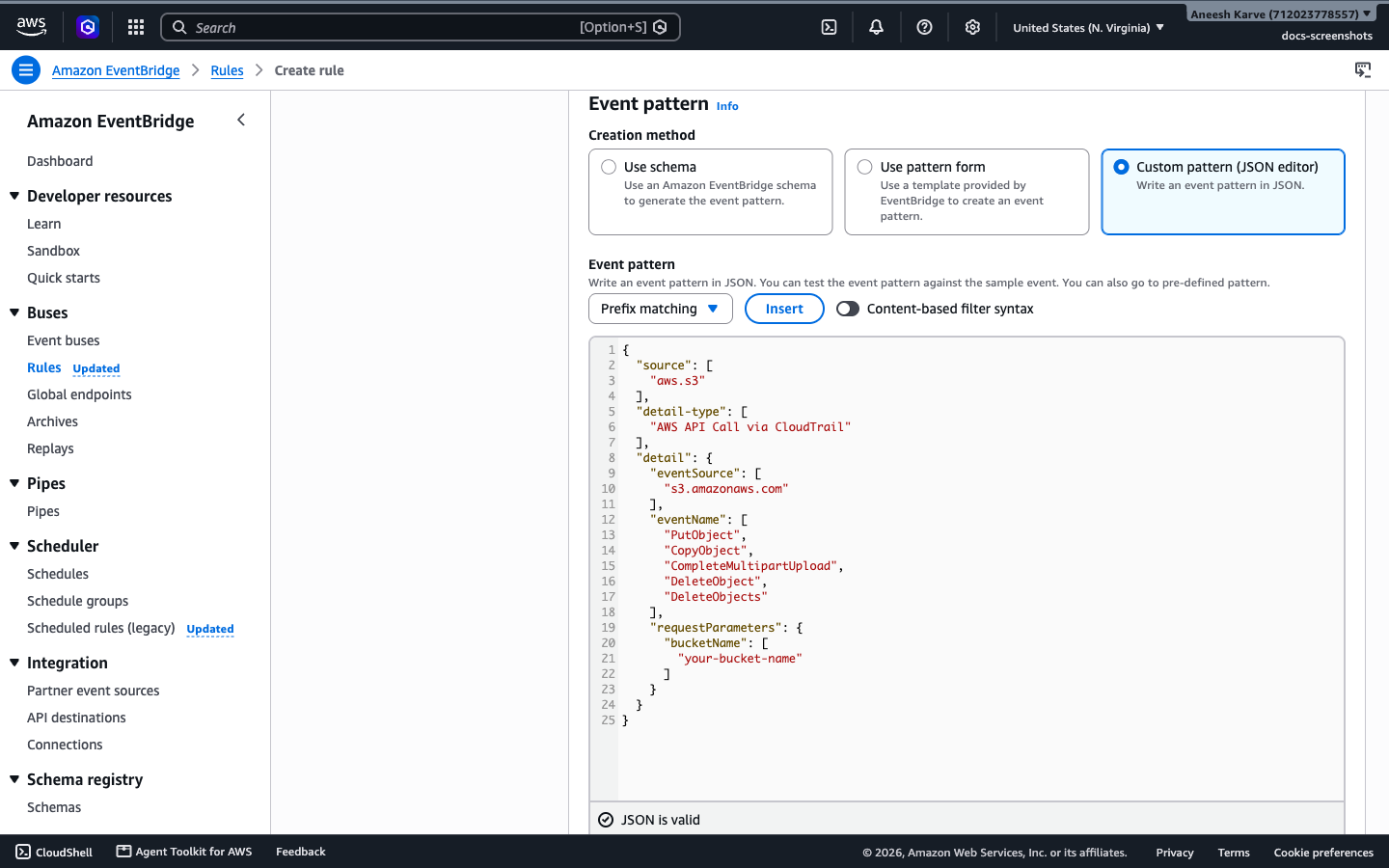The height and width of the screenshot is (868, 1389).
Task: Open Feedback in the footer
Action: coord(301,852)
